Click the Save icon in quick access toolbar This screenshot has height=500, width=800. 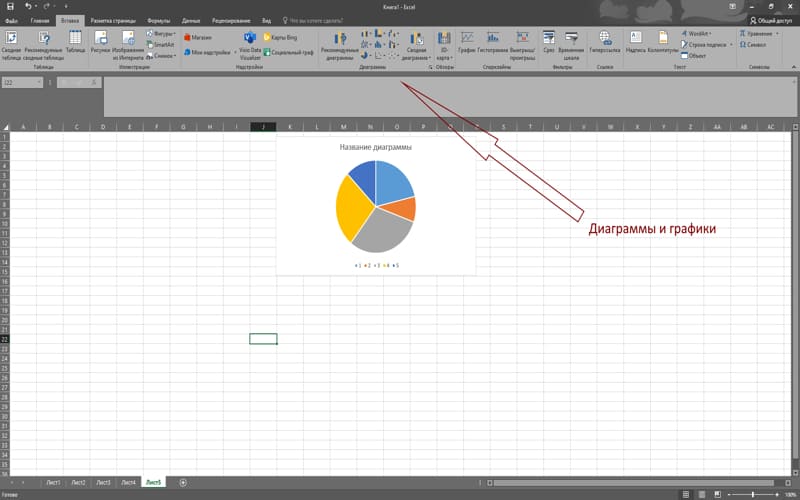pos(10,7)
